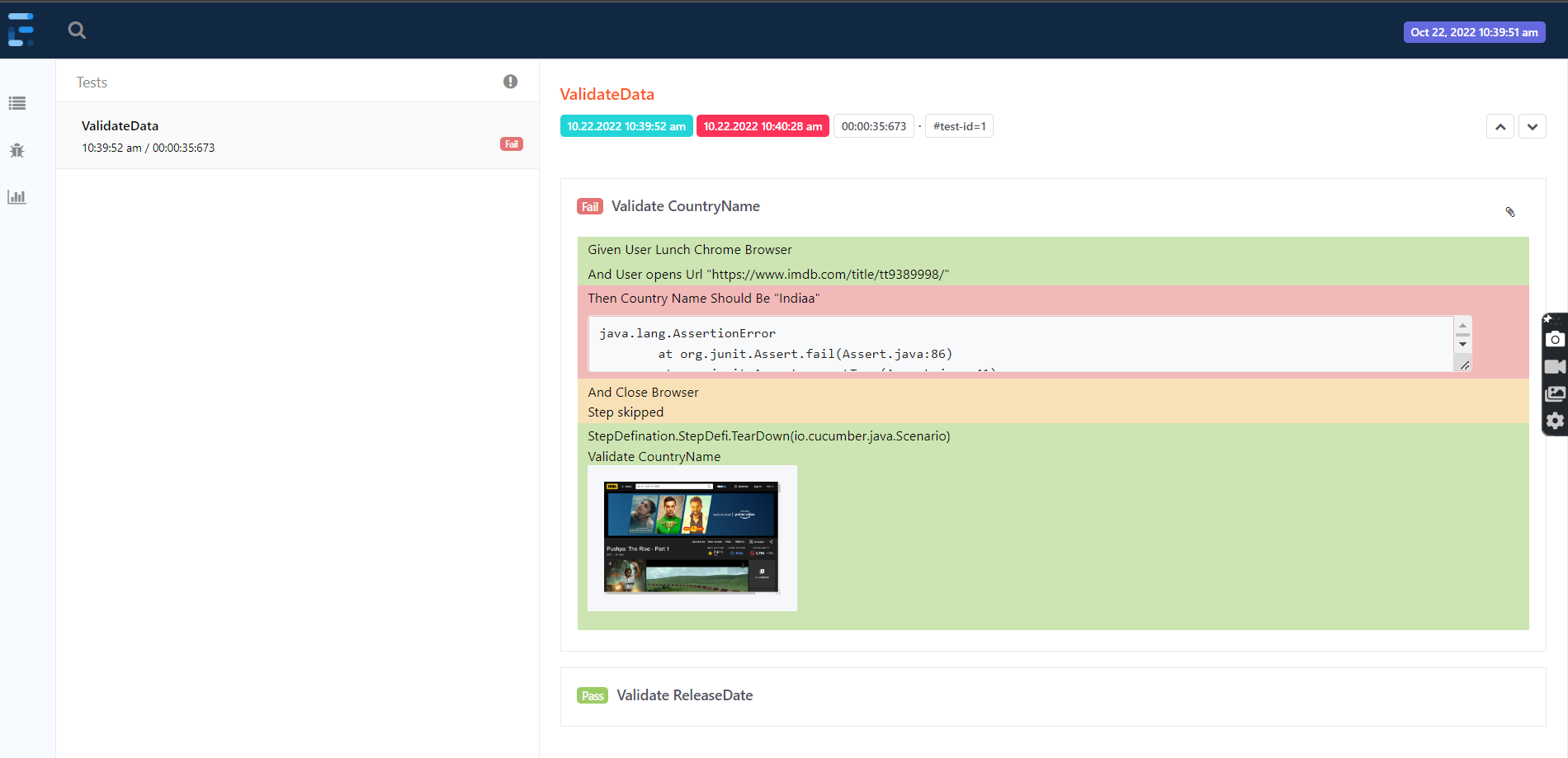
Task: Open the image gallery tool icon
Action: tap(1555, 393)
